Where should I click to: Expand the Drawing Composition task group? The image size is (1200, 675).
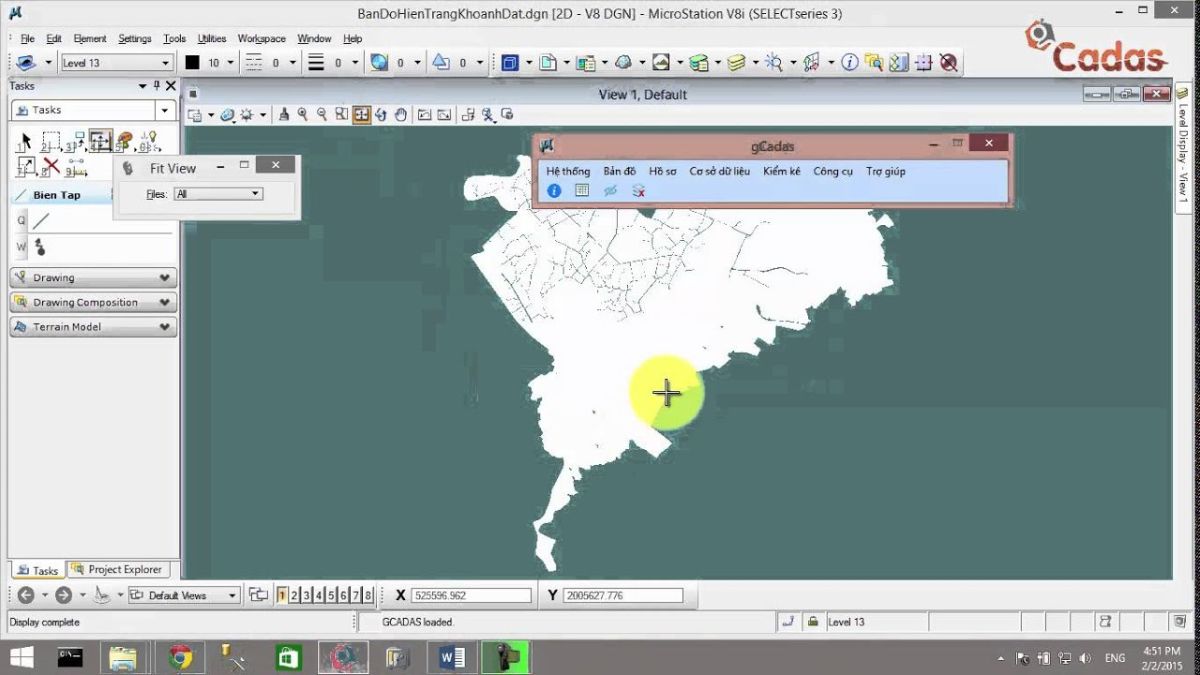pos(93,302)
